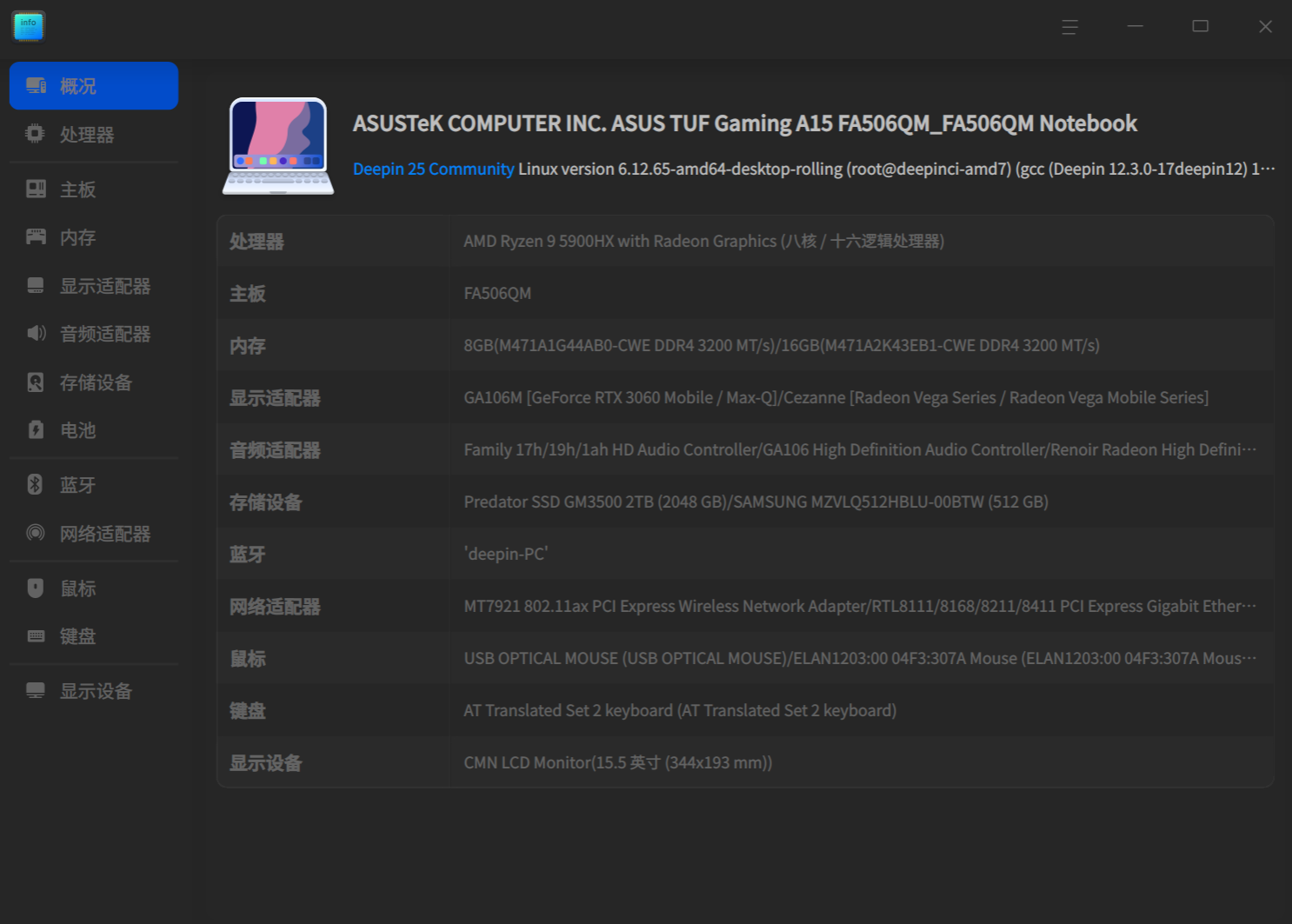Click the 鼠标 row label in overview table
Image resolution: width=1292 pixels, height=924 pixels.
tap(248, 659)
